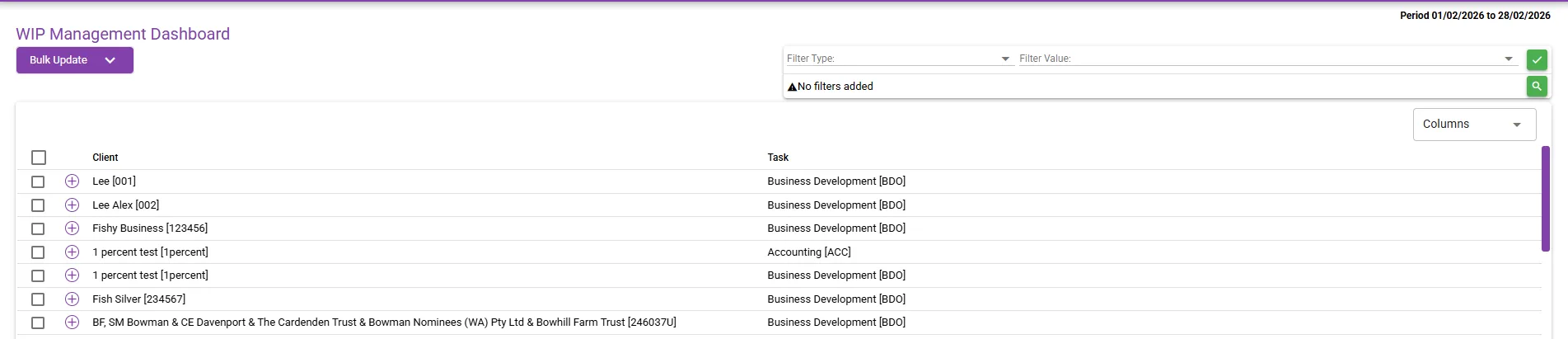Click the WIP Management Dashboard title

tap(123, 34)
